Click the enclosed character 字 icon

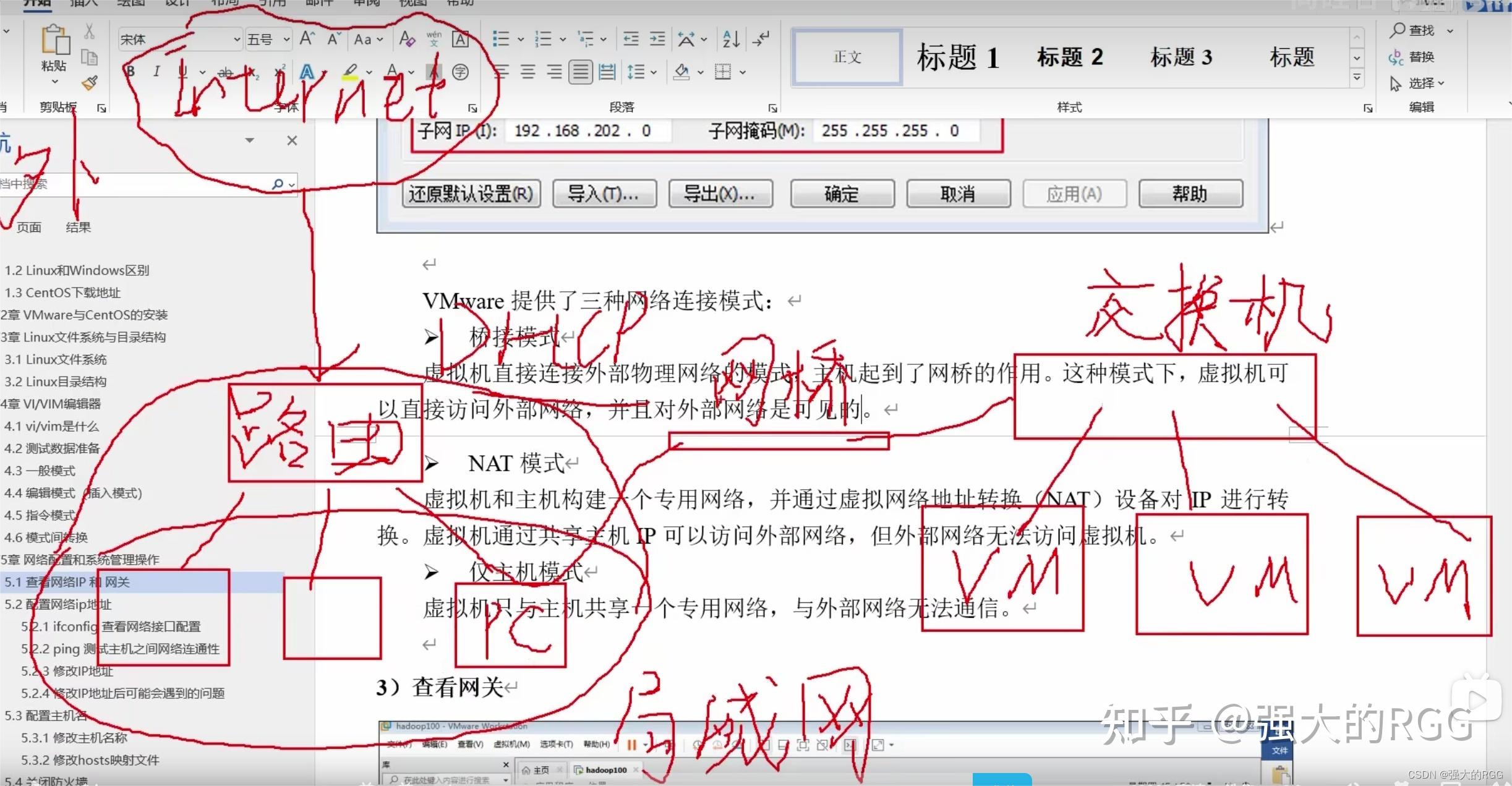tap(460, 72)
